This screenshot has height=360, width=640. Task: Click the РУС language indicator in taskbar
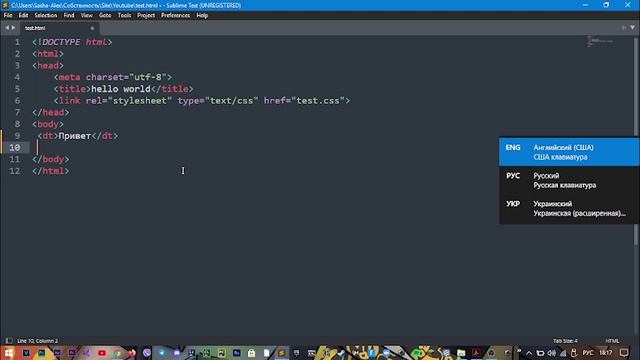pyautogui.click(x=588, y=353)
